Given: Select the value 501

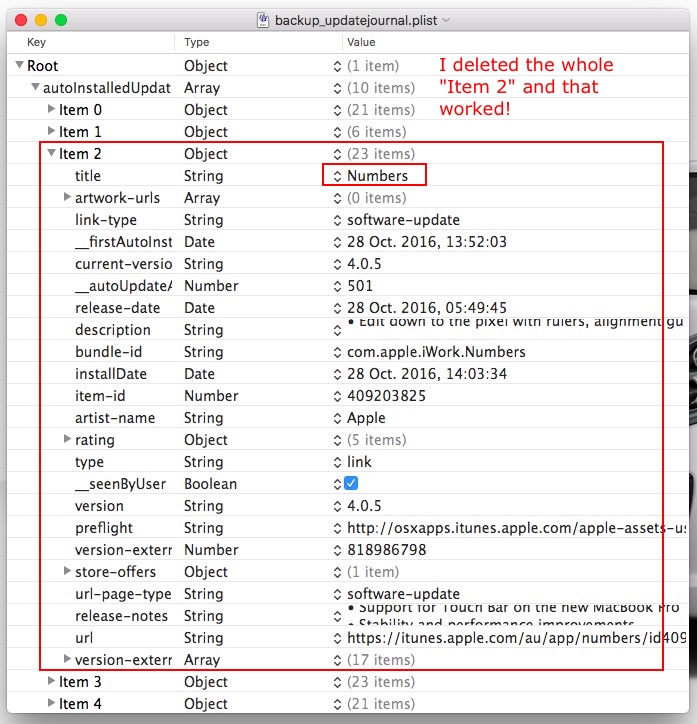Looking at the screenshot, I should tap(360, 286).
